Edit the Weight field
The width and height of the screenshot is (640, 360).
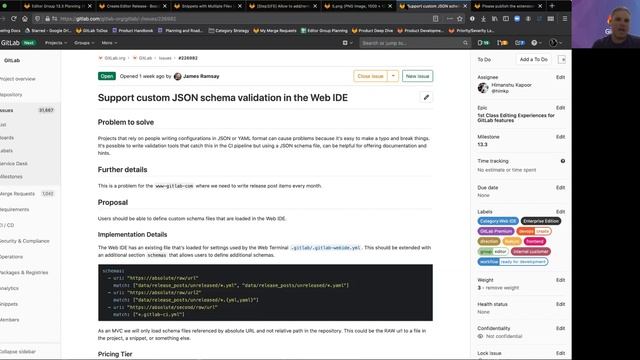point(560,280)
